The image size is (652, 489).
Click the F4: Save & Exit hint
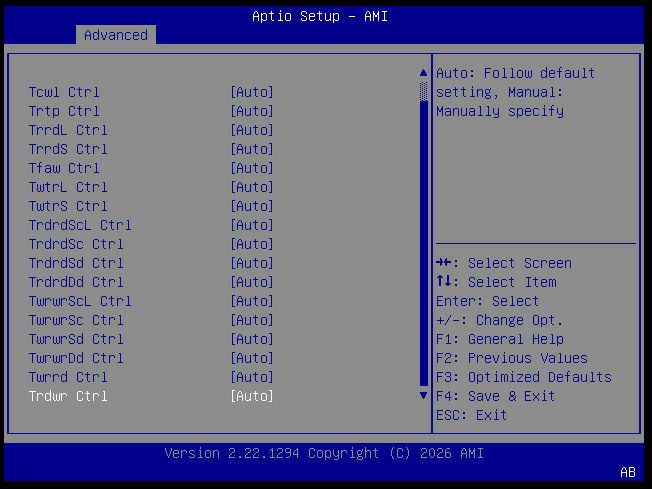pyautogui.click(x=495, y=396)
